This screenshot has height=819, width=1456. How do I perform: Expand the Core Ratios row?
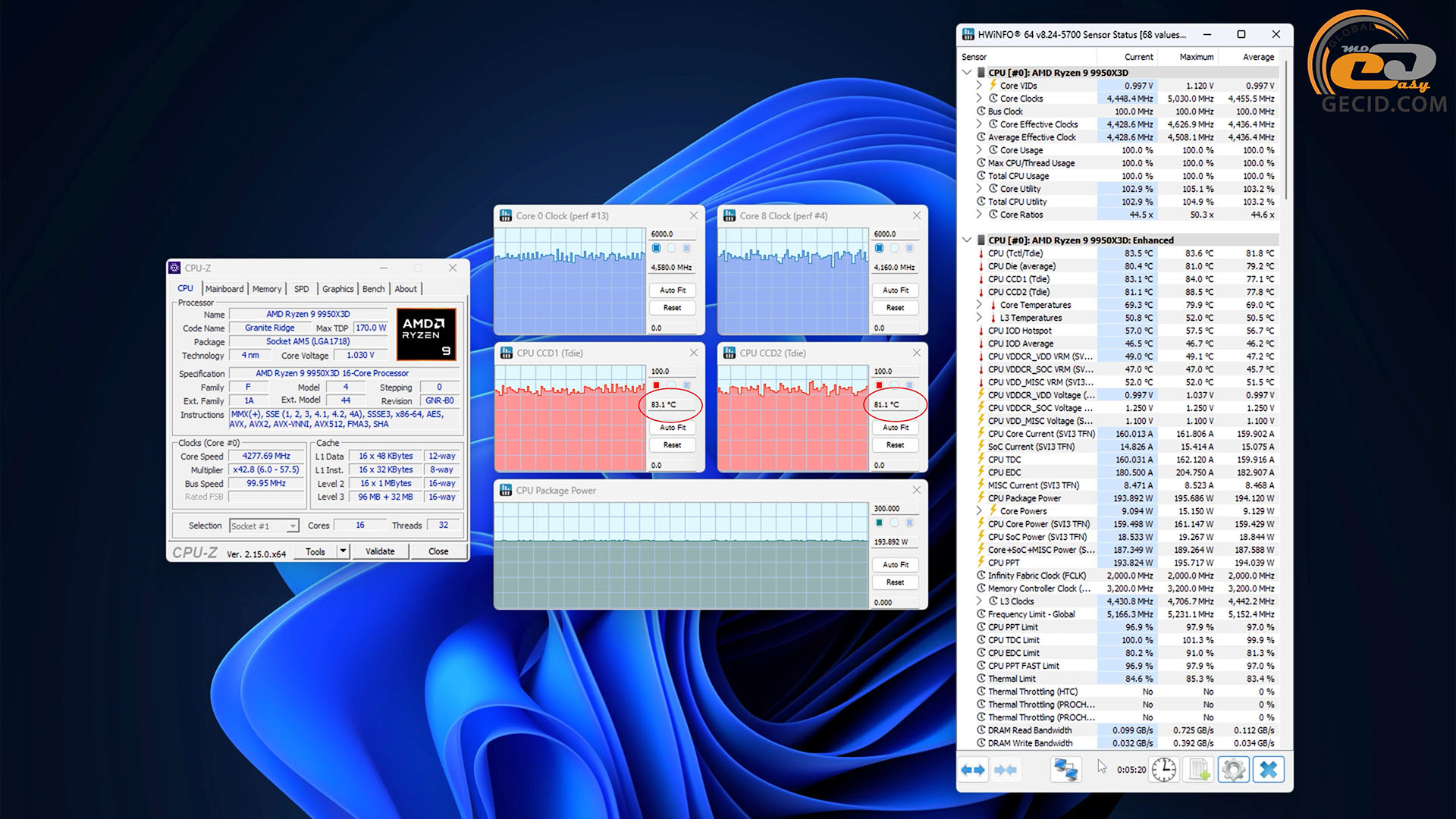click(x=979, y=215)
